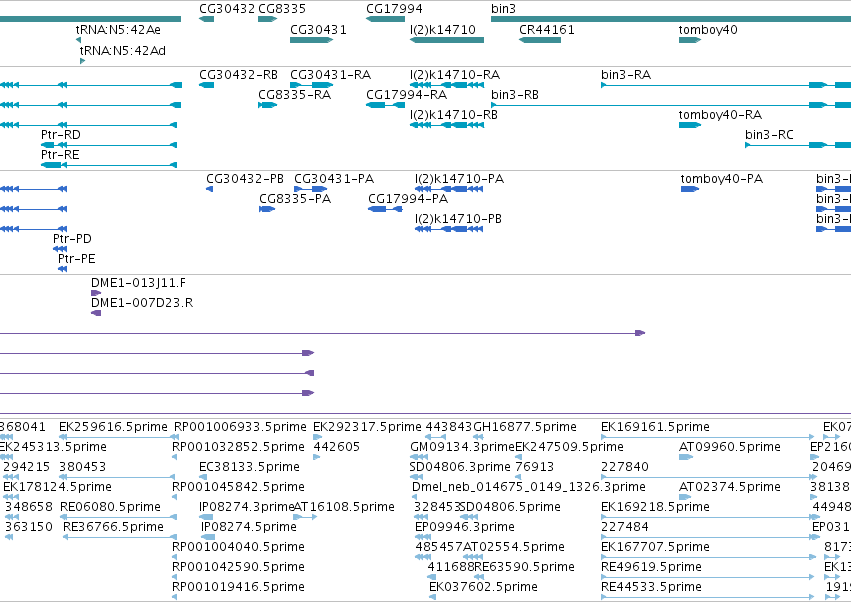The height and width of the screenshot is (602, 851).
Task: Select EST EK169161.5prime
Action: (x=708, y=437)
